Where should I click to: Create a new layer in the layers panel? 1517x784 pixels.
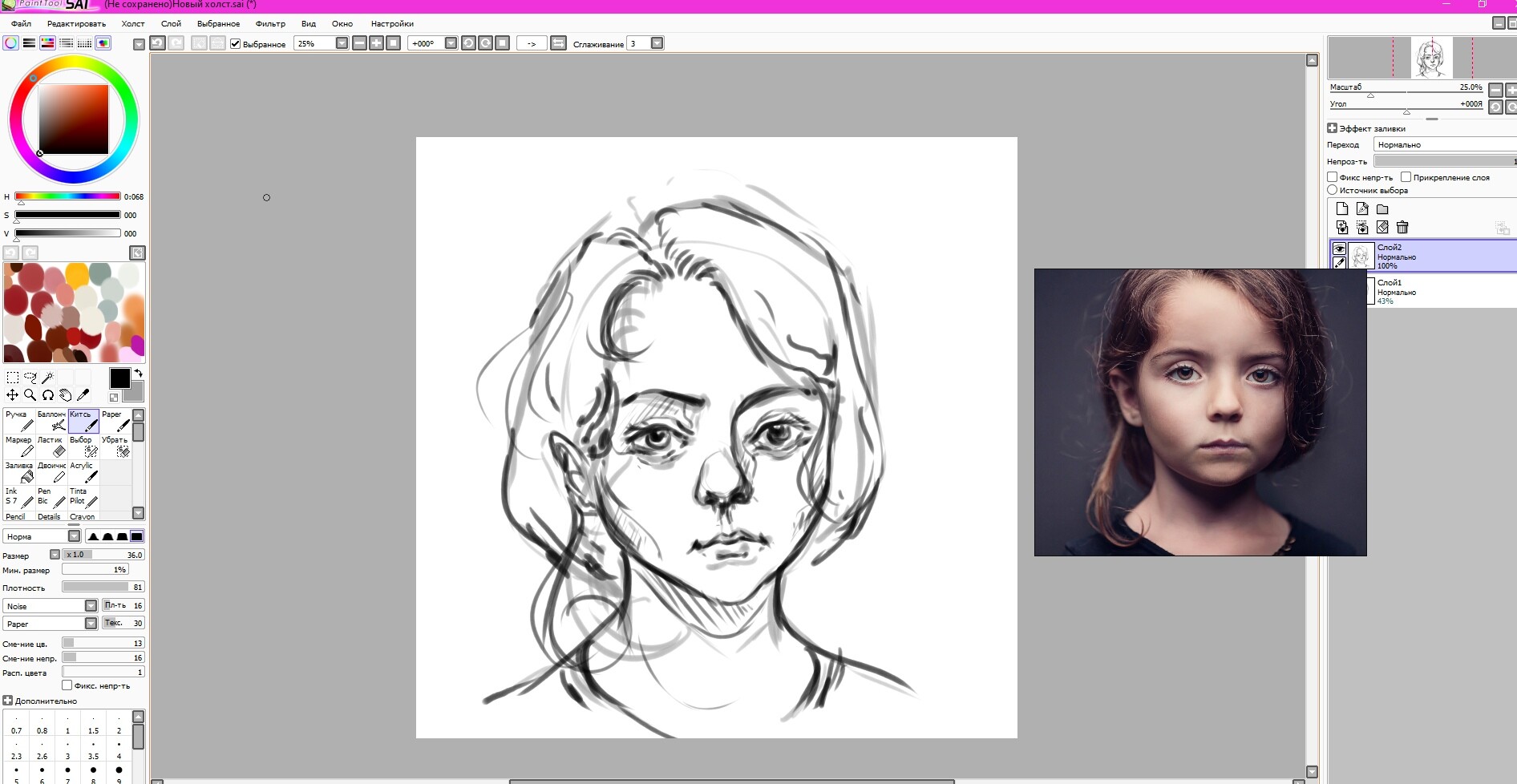(x=1342, y=208)
